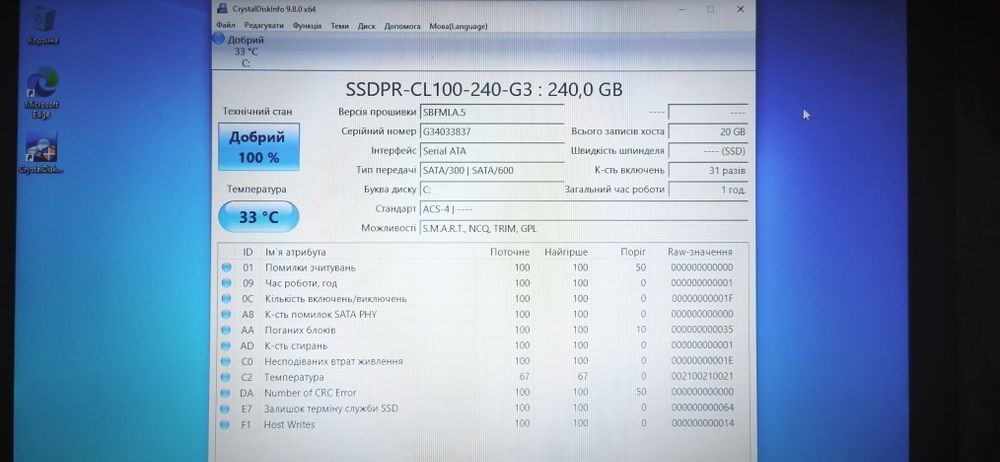Select the К-сть помилок SATA PHY row
This screenshot has height=462, width=1000.
(x=483, y=314)
